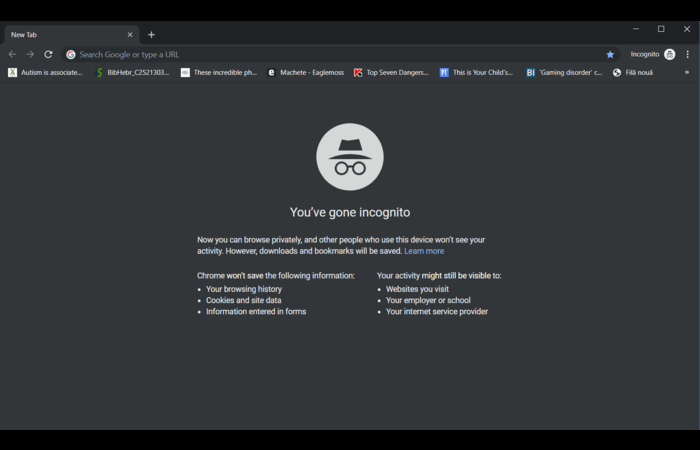The height and width of the screenshot is (450, 700).
Task: Close the New Tab tab
Action: [130, 35]
